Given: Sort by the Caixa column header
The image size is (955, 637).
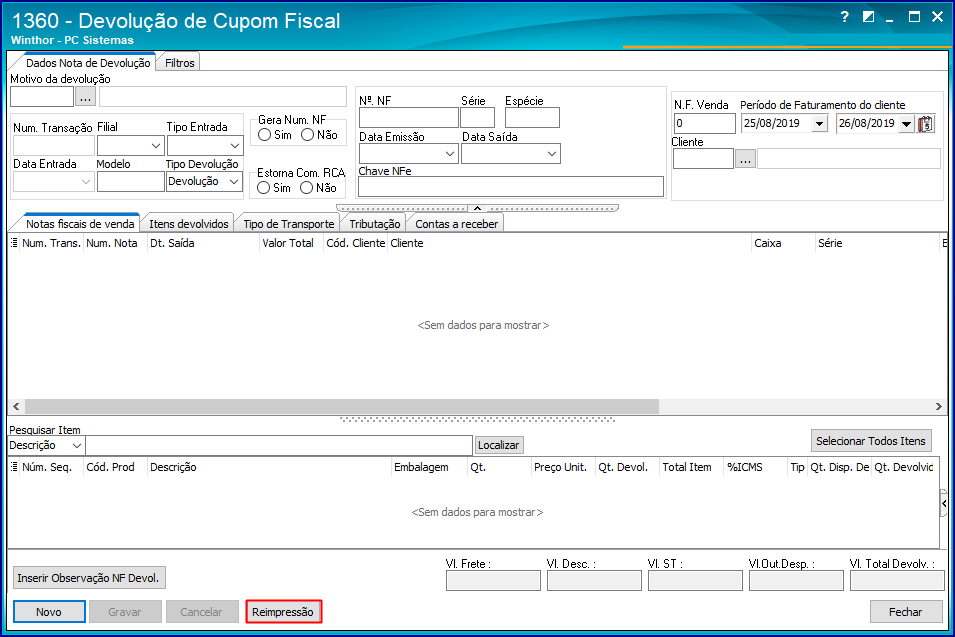Looking at the screenshot, I should [783, 243].
